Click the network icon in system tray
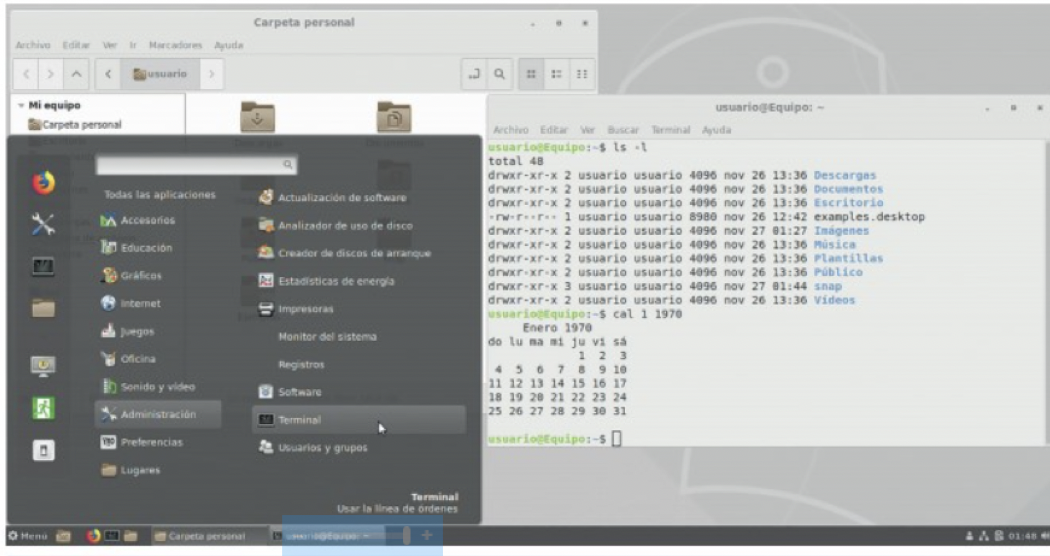This screenshot has width=1050, height=556. click(984, 536)
